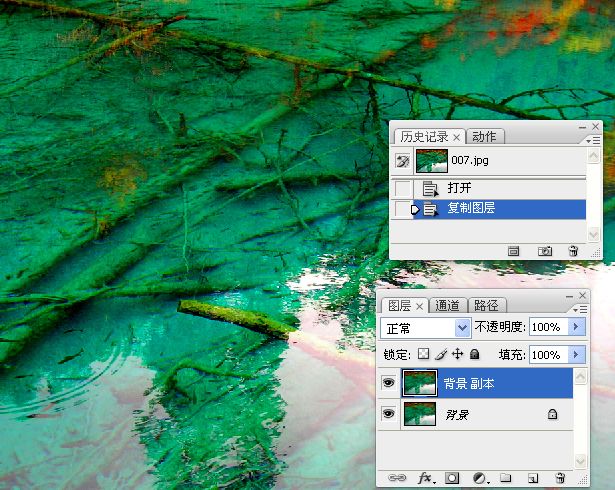Open the fx layer style menu
Image resolution: width=615 pixels, height=490 pixels.
point(426,478)
